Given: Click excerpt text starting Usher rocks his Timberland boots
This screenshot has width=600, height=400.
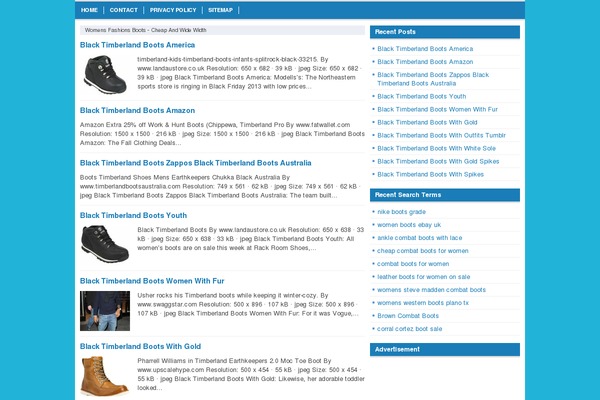Looking at the screenshot, I should (x=248, y=304).
